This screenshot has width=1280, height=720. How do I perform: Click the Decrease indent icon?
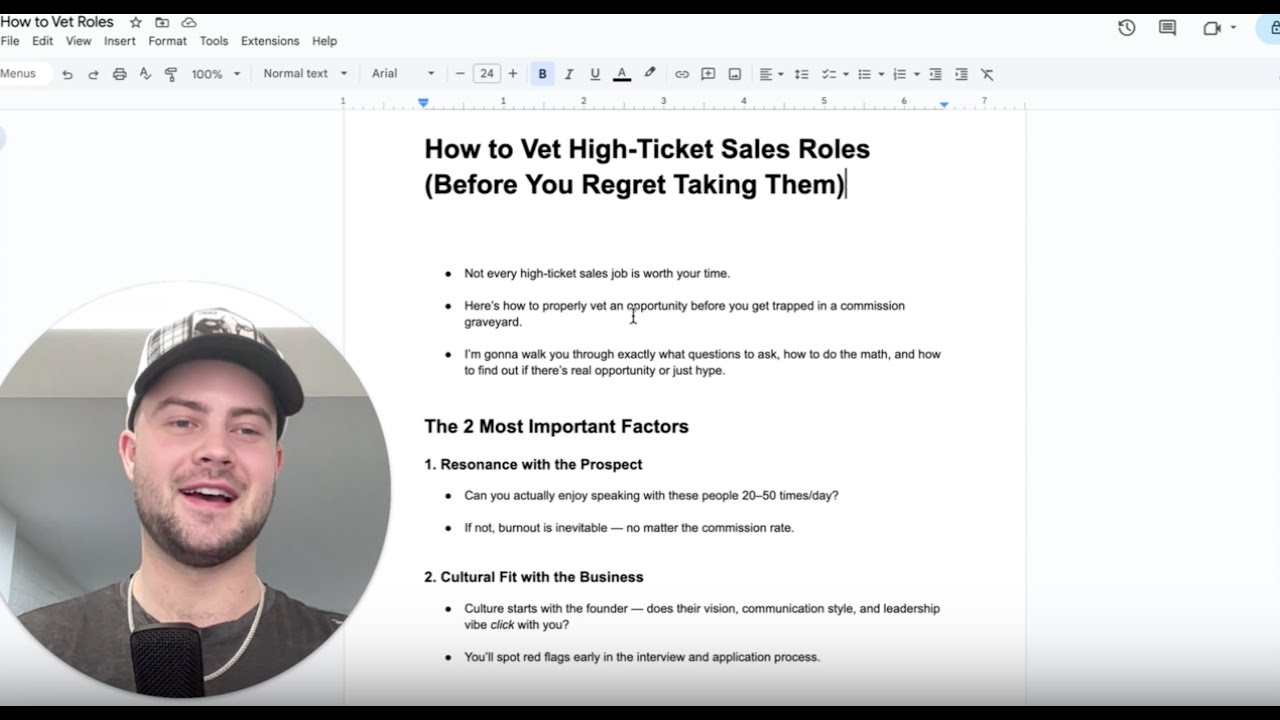pos(935,74)
